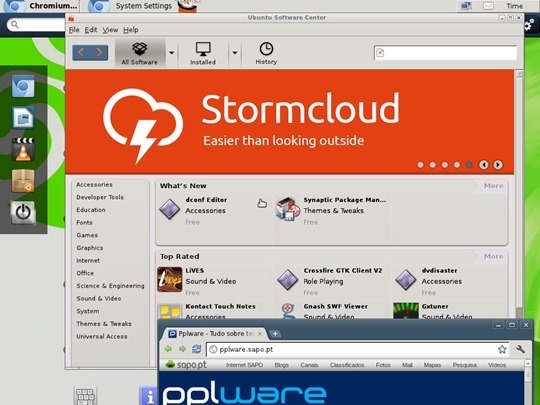The image size is (540, 405).
Task: Open the Developer Tools category
Action: 100,197
